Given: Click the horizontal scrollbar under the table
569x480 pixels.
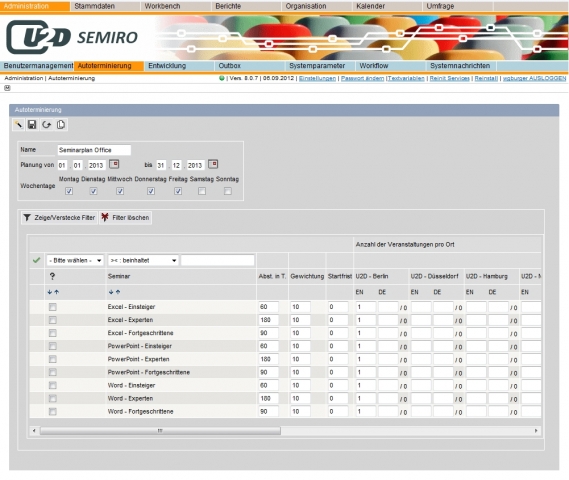Looking at the screenshot, I should (160, 431).
